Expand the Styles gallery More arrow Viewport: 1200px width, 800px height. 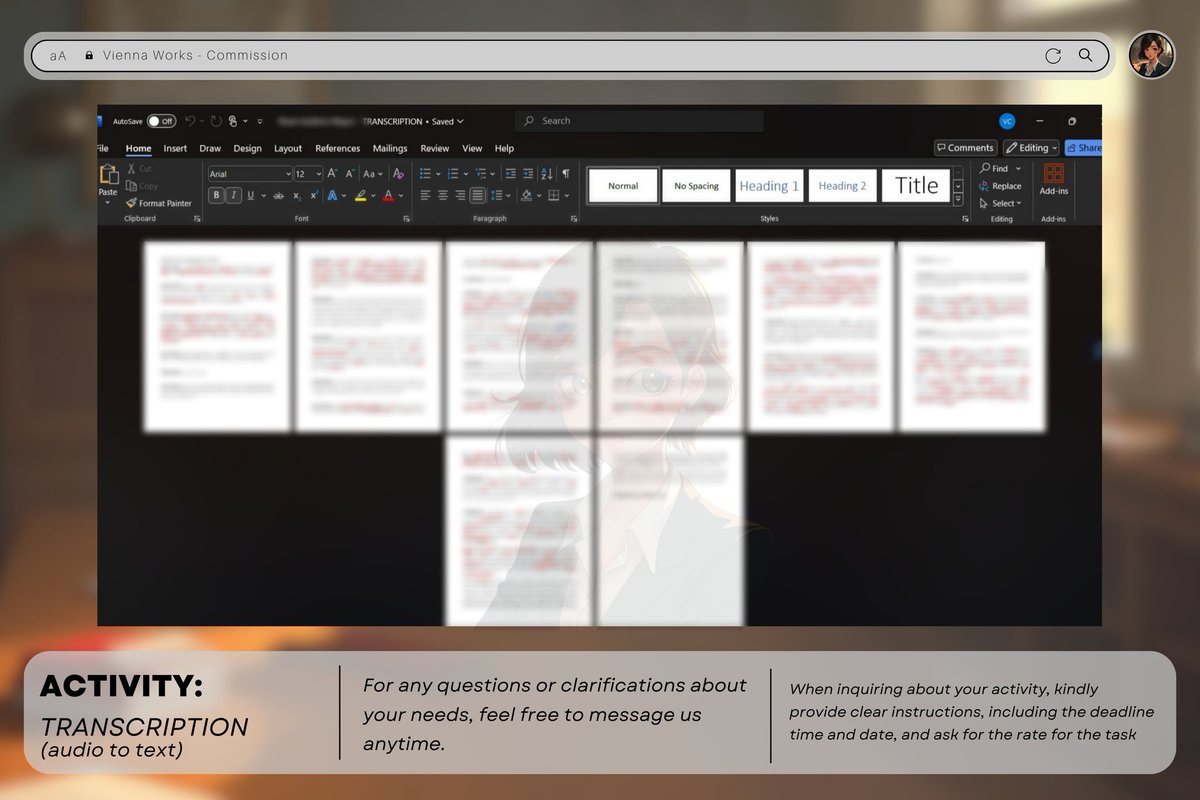pos(958,201)
